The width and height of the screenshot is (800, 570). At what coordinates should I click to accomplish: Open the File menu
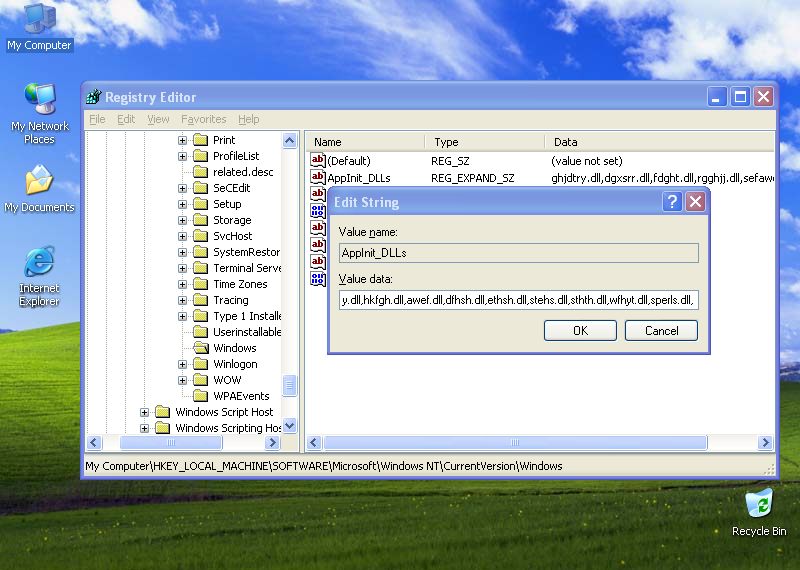coord(97,119)
